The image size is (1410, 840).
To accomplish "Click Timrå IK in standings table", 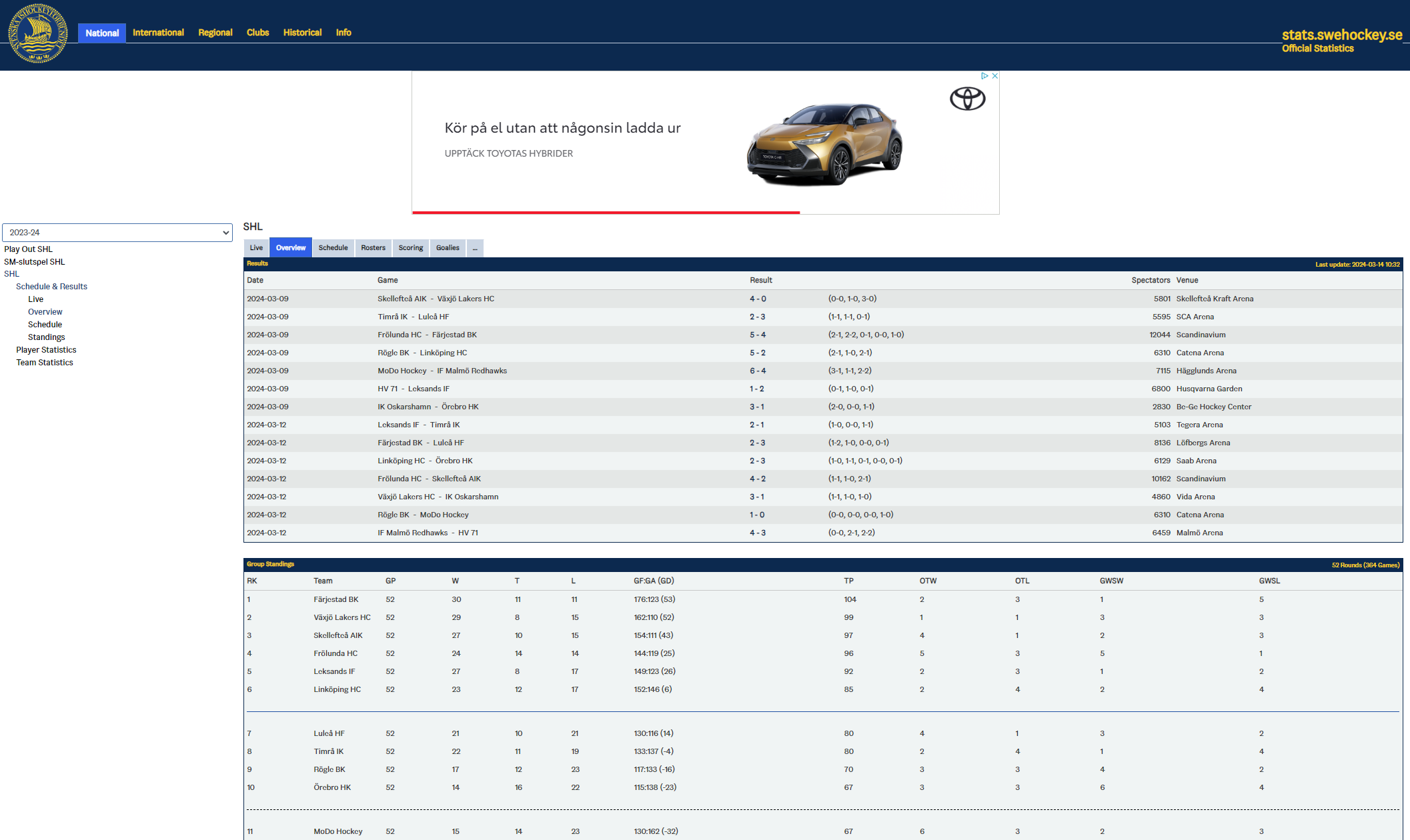I will tap(329, 751).
